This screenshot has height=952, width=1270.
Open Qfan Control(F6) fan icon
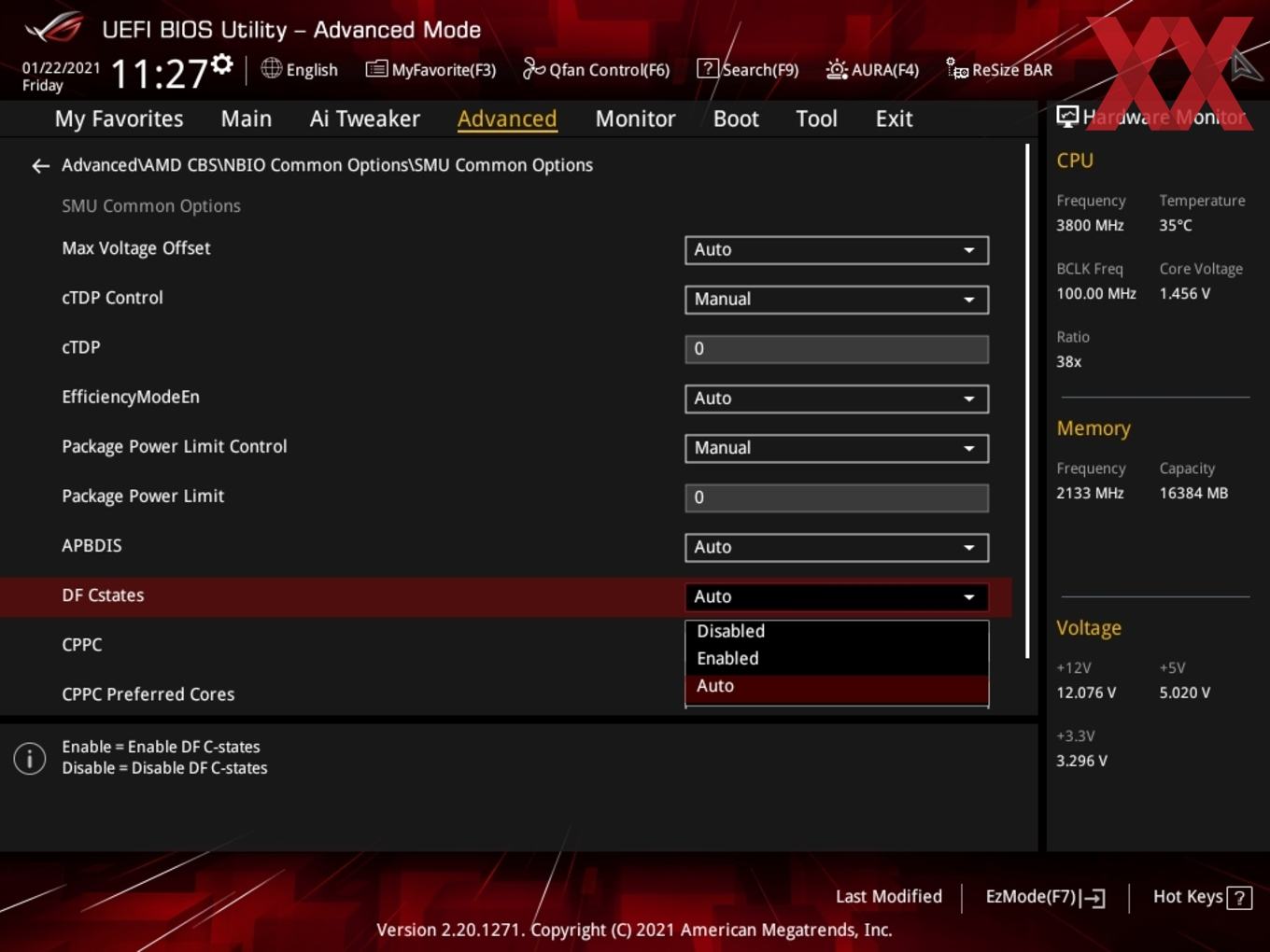(x=533, y=68)
